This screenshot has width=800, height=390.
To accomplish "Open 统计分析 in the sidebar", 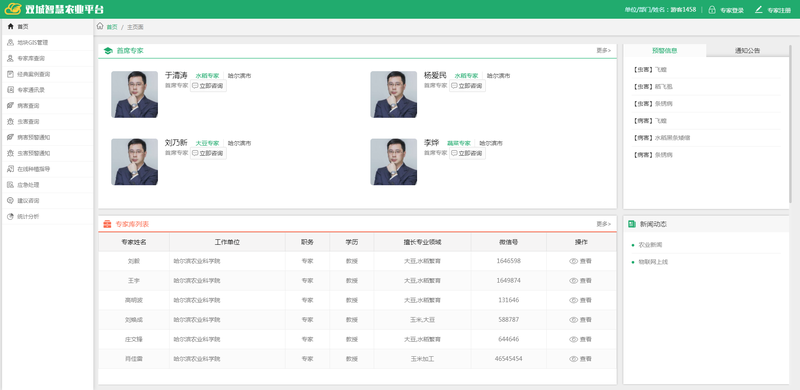I will (x=47, y=216).
